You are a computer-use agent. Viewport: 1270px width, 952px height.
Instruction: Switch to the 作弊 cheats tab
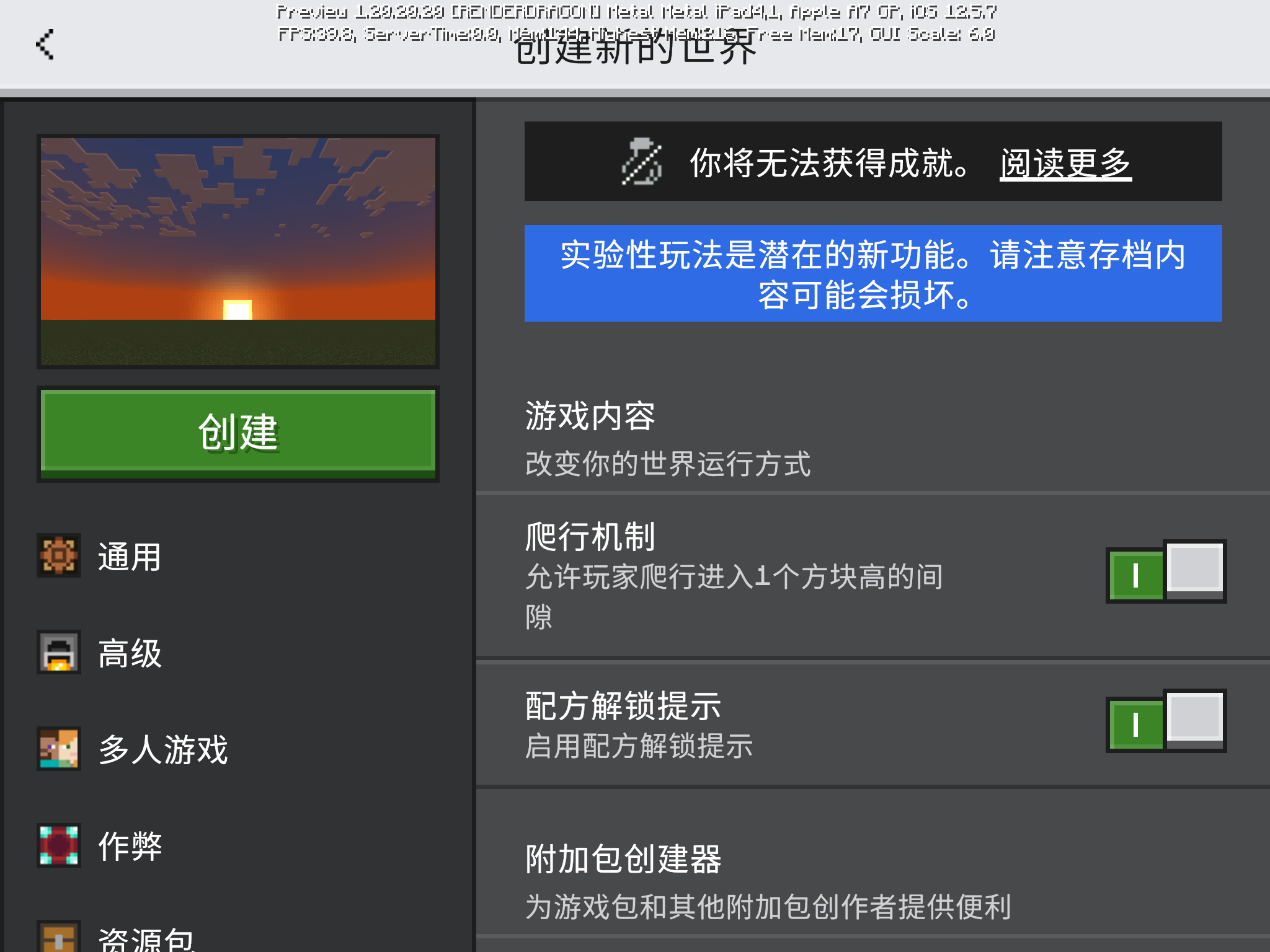coord(130,846)
